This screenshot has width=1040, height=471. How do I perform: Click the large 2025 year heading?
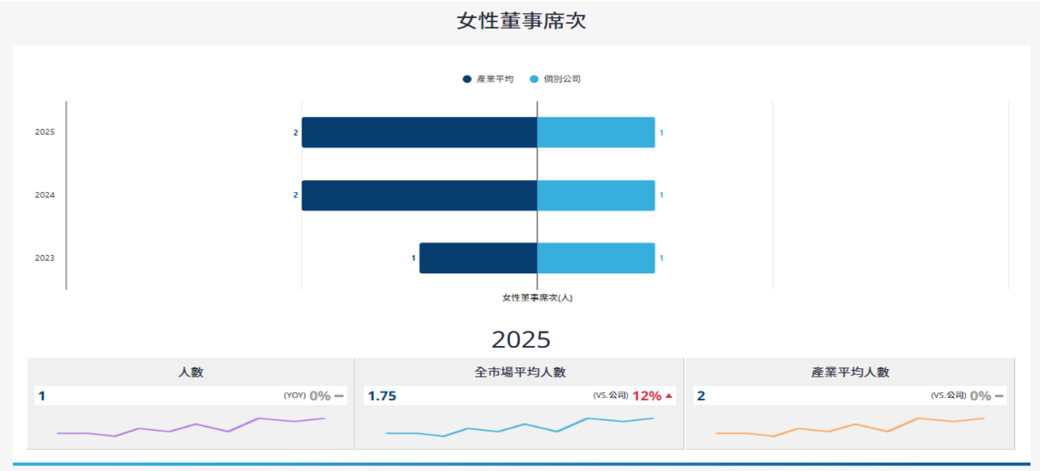pyautogui.click(x=521, y=340)
